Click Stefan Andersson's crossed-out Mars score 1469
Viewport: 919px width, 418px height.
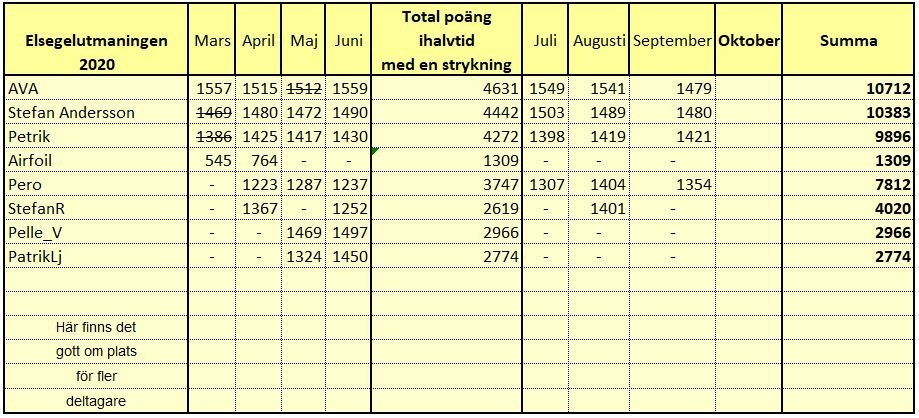coord(213,113)
